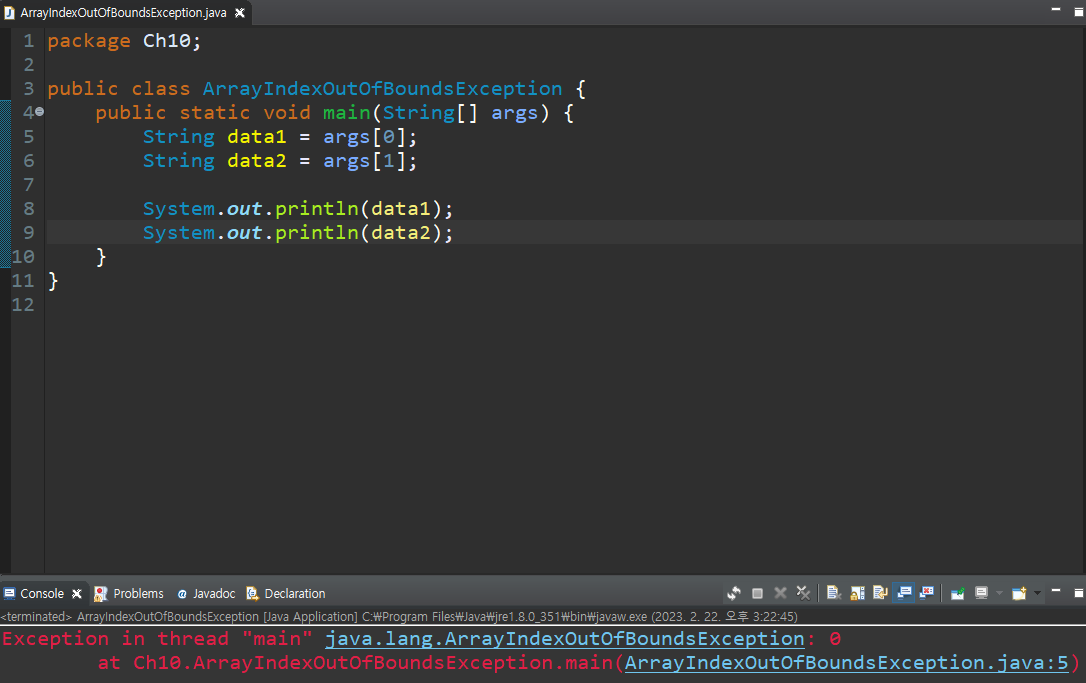The image size is (1086, 683).
Task: Close the ArrayIndexOutOfBoundsException.java editor tab
Action: click(240, 12)
